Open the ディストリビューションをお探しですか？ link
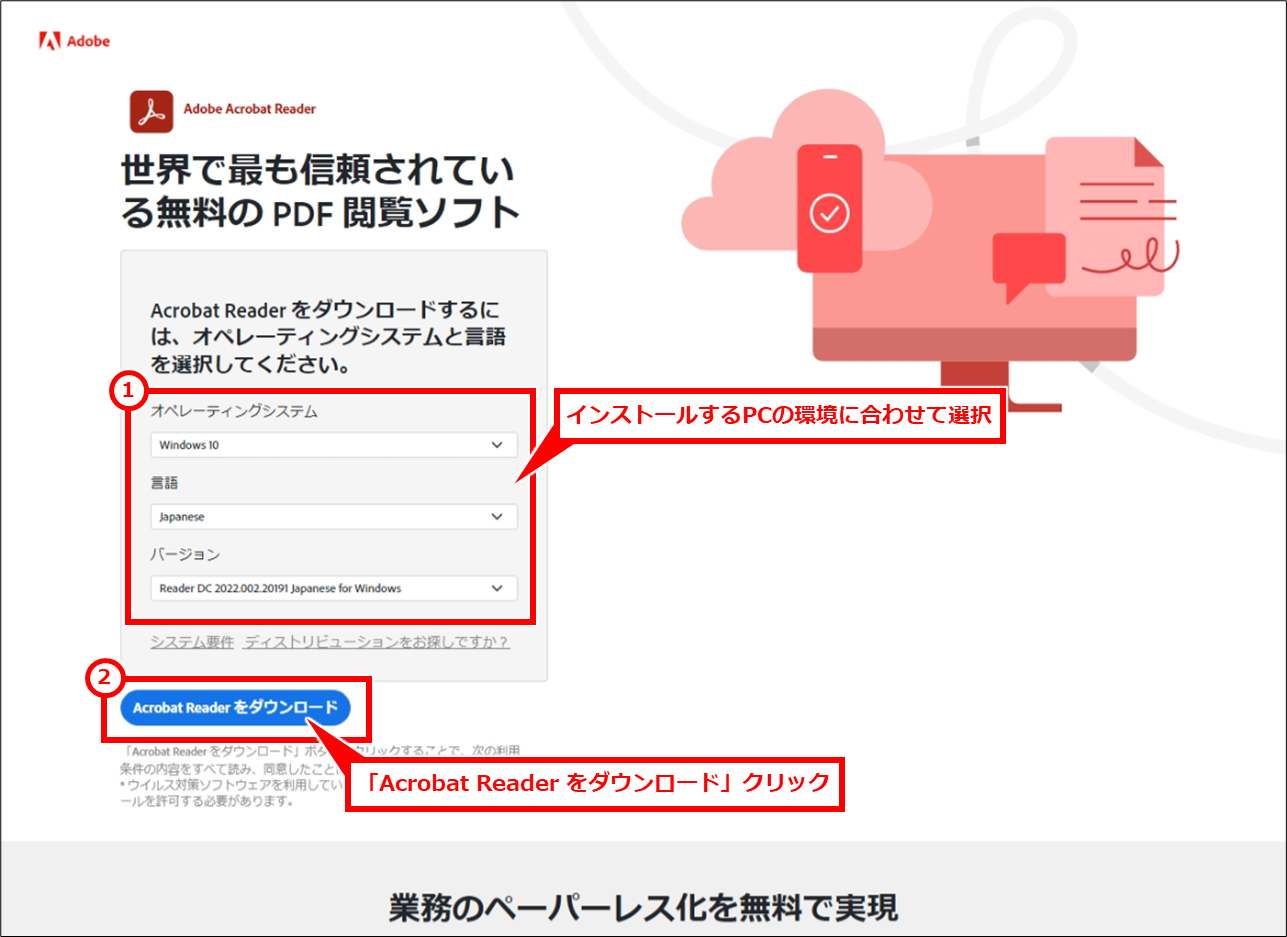Image resolution: width=1287 pixels, height=937 pixels. tap(377, 642)
